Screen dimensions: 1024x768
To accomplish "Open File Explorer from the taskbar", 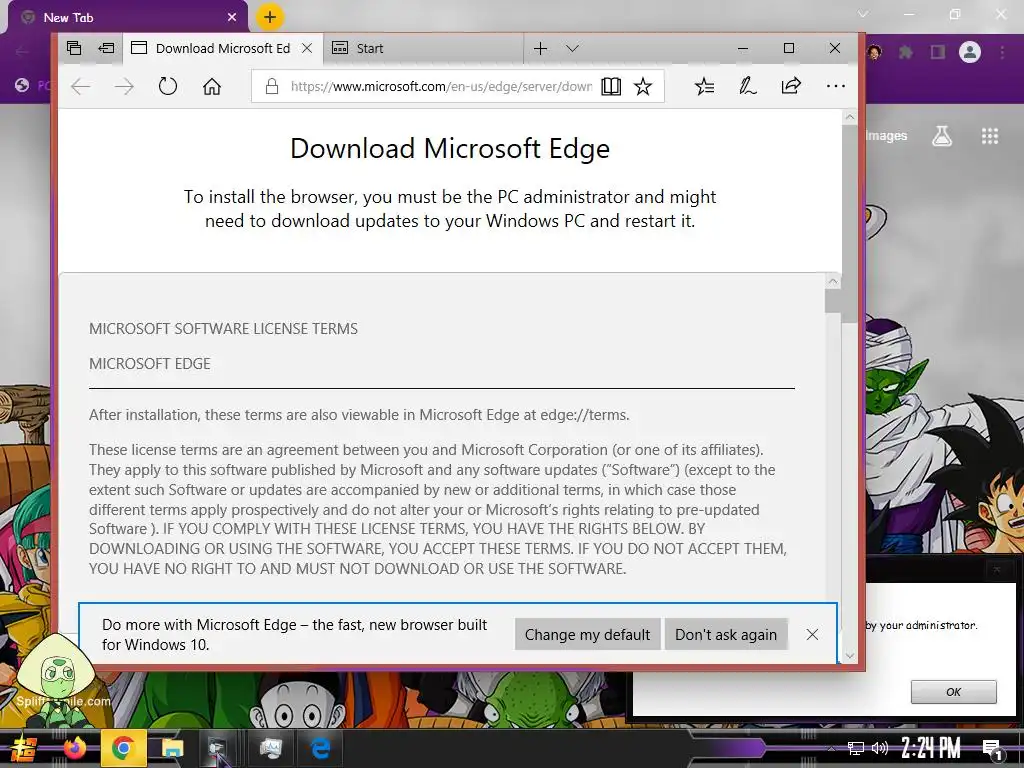I will [172, 748].
